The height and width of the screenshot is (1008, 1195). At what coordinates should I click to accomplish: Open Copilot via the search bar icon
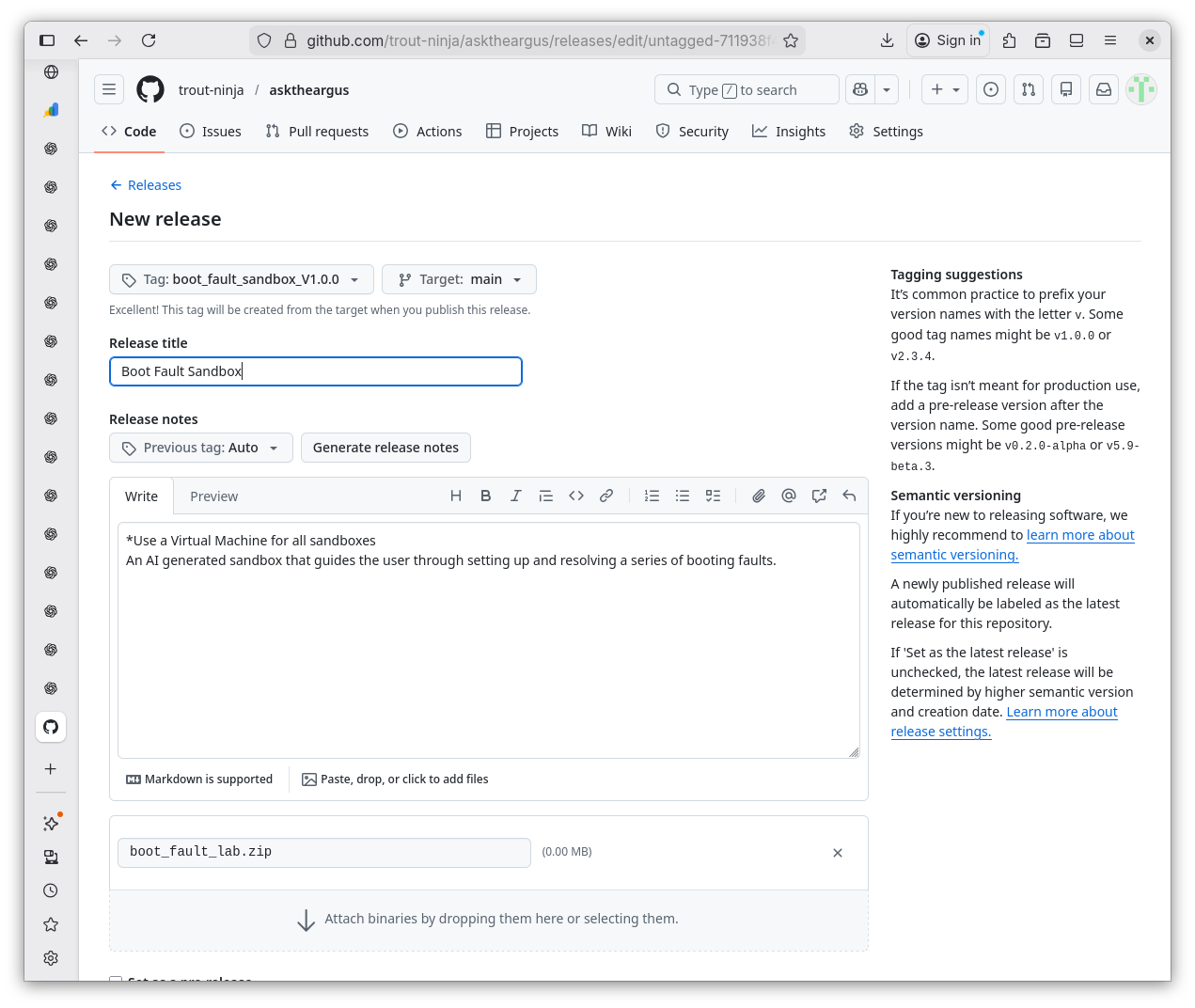(x=859, y=89)
